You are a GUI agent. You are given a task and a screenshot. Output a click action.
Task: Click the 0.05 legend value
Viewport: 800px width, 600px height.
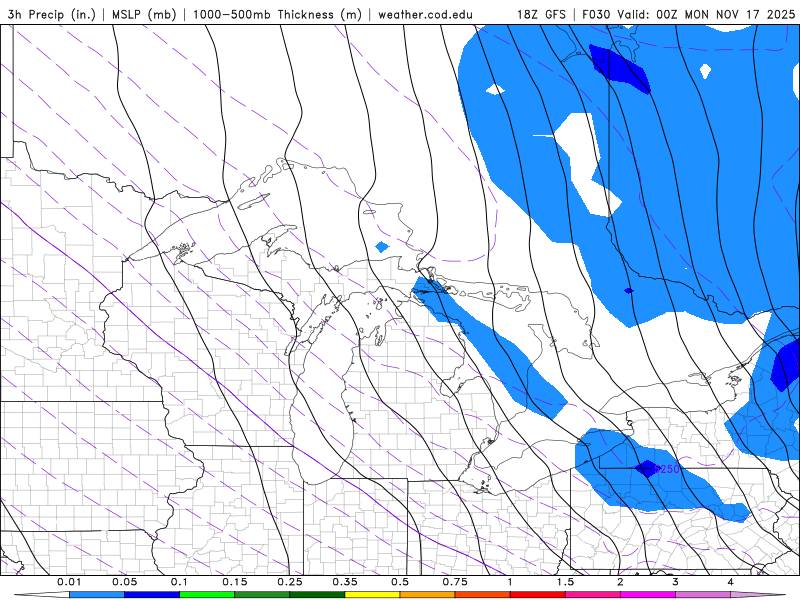click(x=124, y=582)
